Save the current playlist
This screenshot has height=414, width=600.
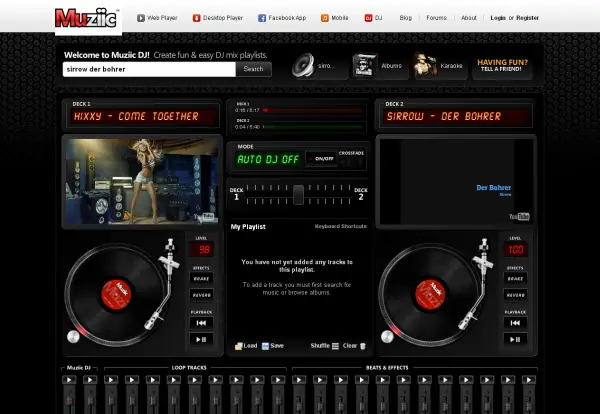coord(273,346)
